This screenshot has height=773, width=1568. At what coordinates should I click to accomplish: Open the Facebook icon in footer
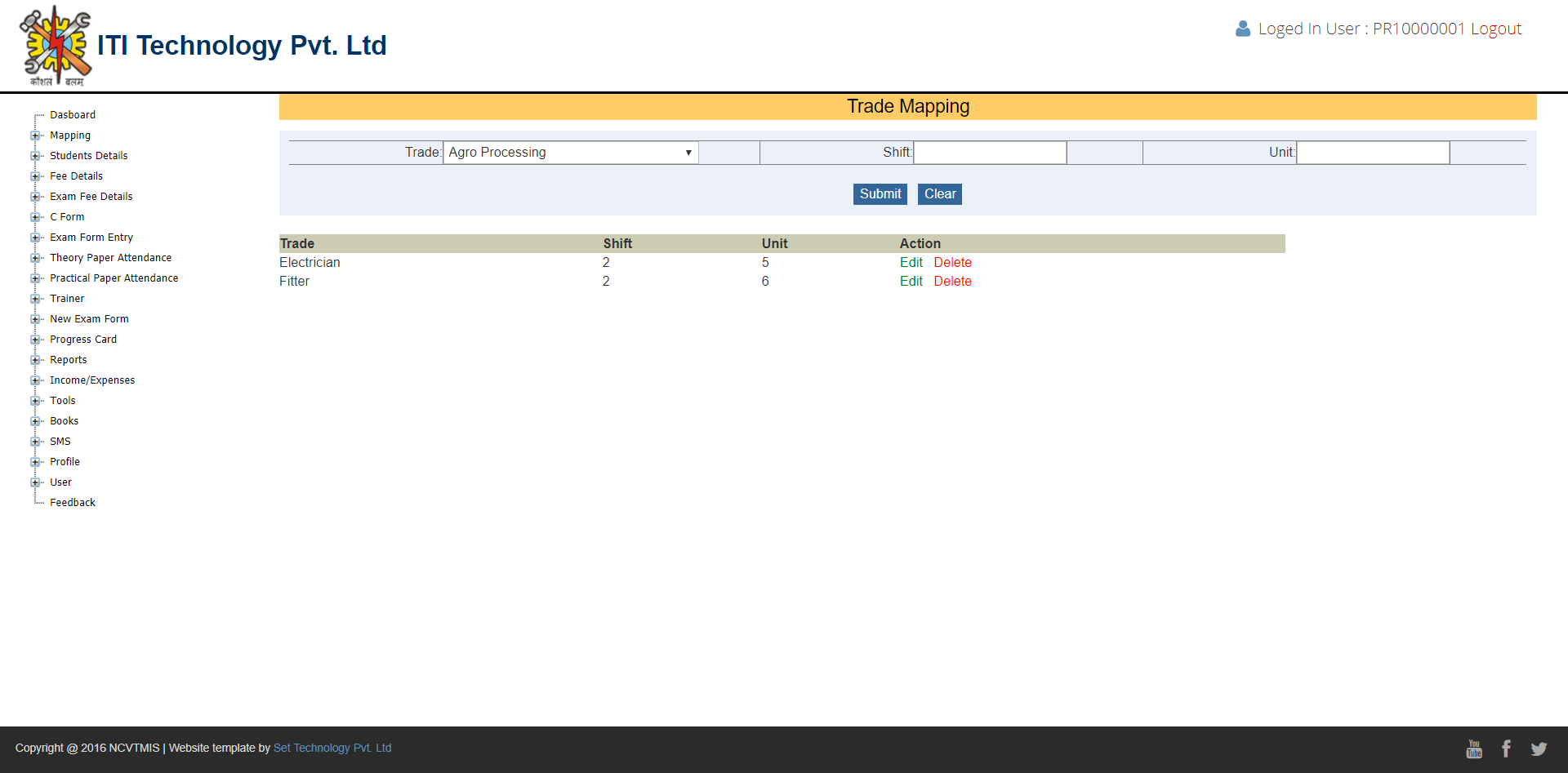[x=1506, y=749]
